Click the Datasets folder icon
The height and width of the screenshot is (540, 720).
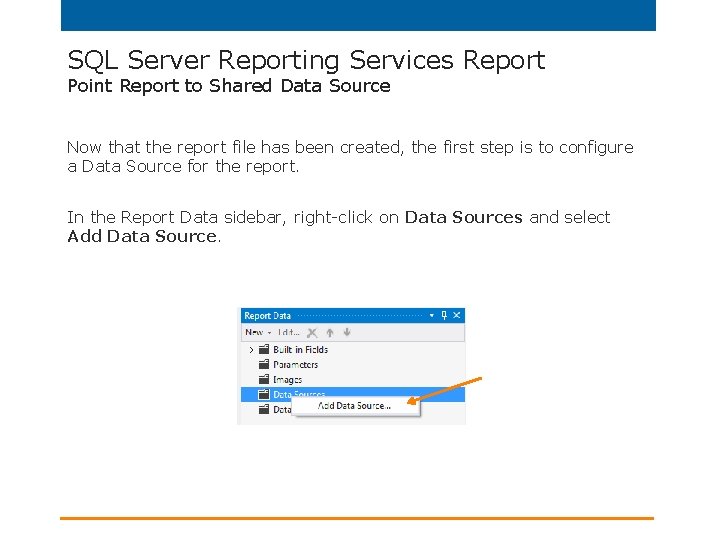pos(263,409)
